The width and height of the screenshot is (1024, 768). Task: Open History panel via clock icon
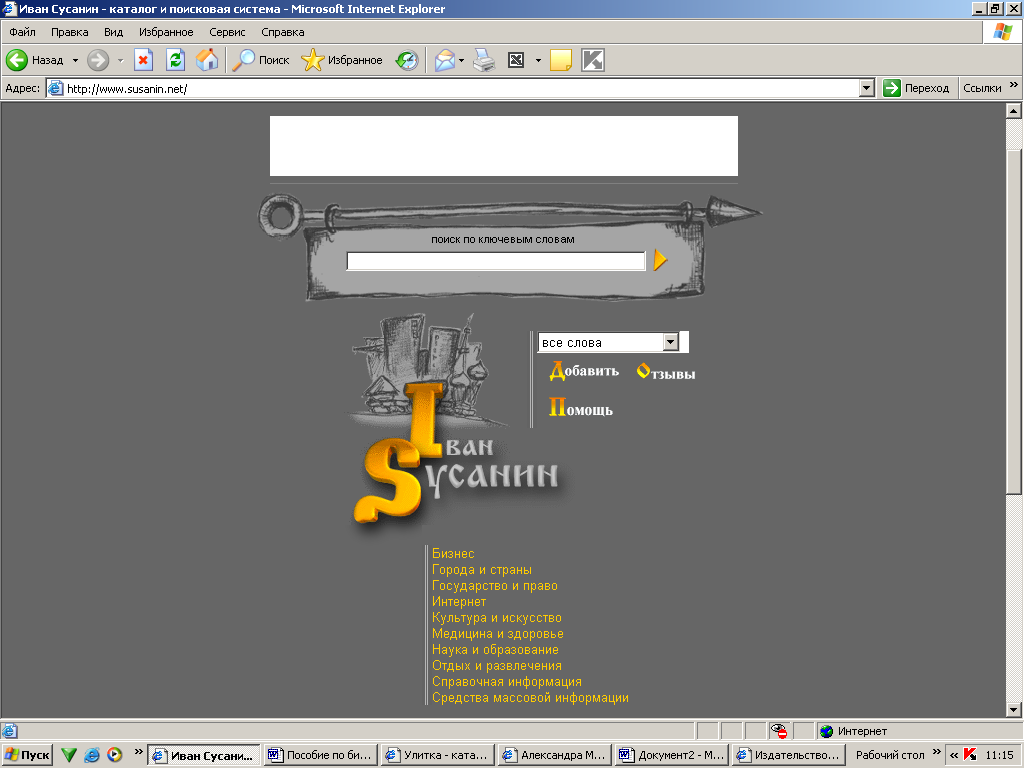(x=407, y=60)
